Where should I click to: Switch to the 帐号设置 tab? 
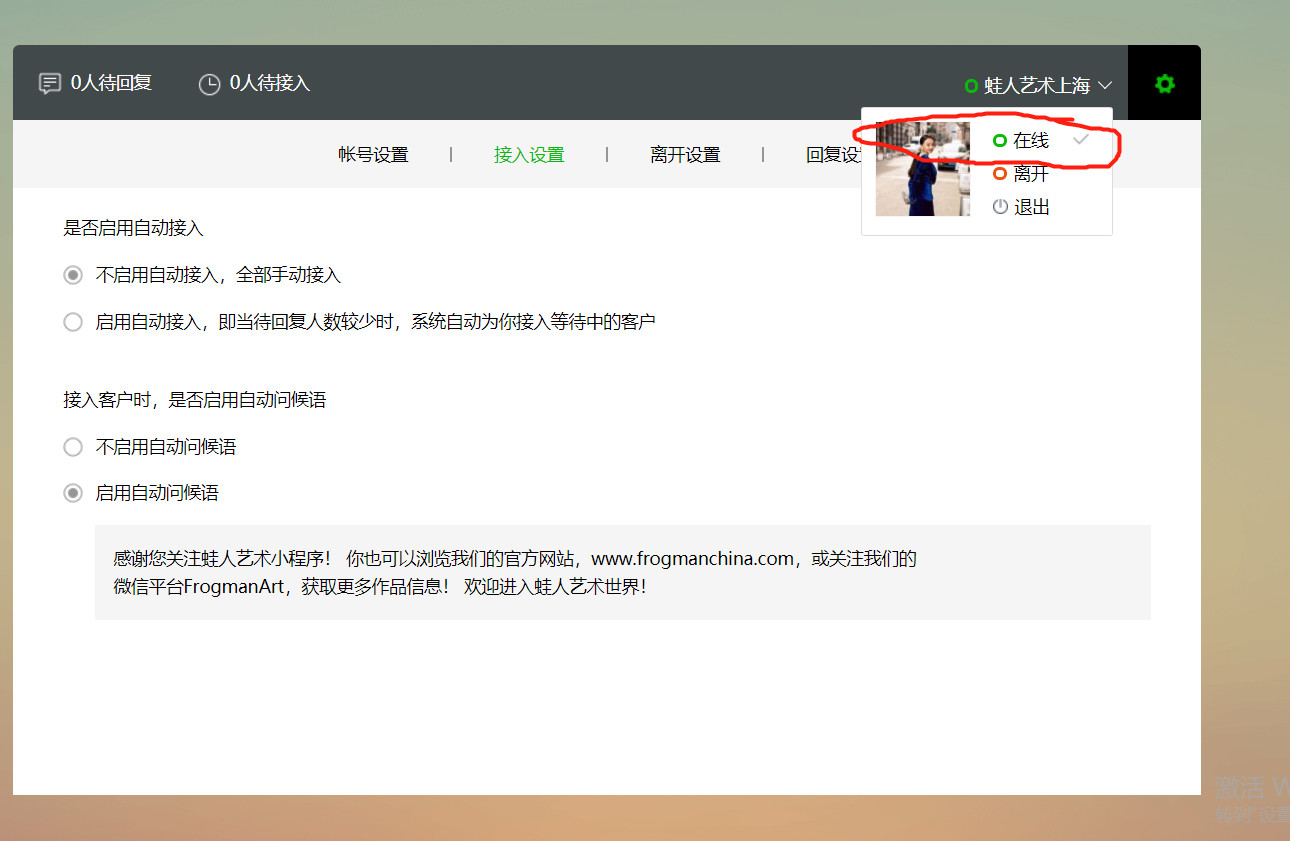(373, 155)
